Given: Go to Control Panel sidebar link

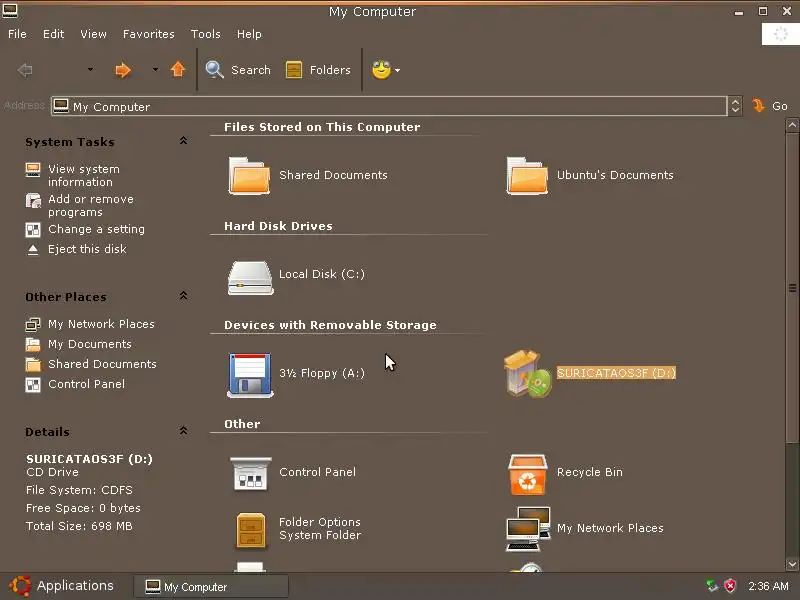Looking at the screenshot, I should [86, 384].
